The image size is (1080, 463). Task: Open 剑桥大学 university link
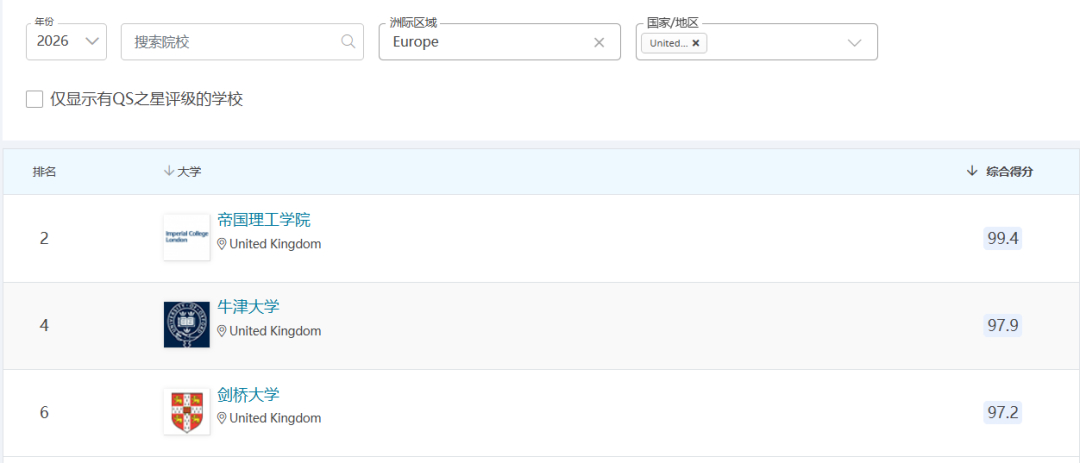249,395
